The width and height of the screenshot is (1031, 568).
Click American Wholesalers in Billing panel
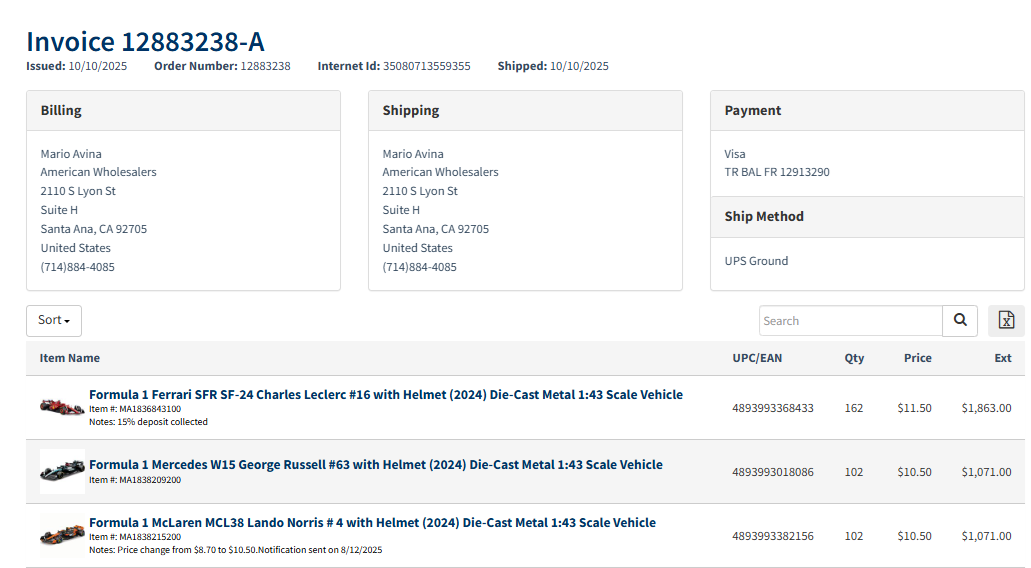click(99, 172)
